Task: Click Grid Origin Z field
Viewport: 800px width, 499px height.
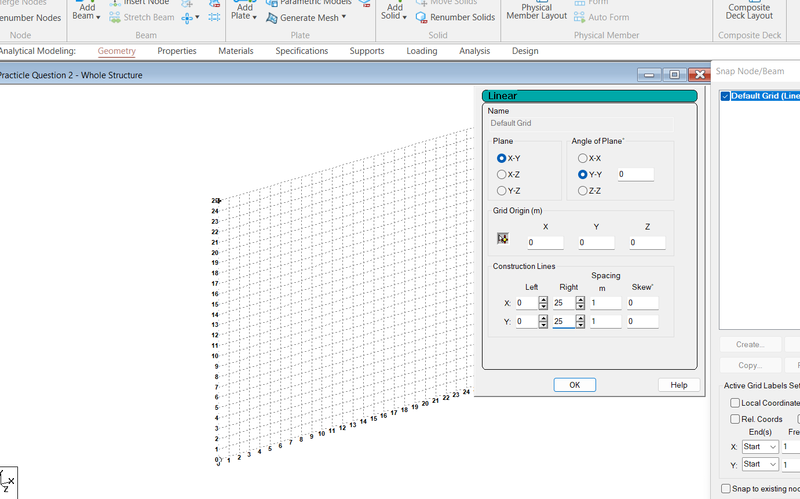Action: (647, 243)
